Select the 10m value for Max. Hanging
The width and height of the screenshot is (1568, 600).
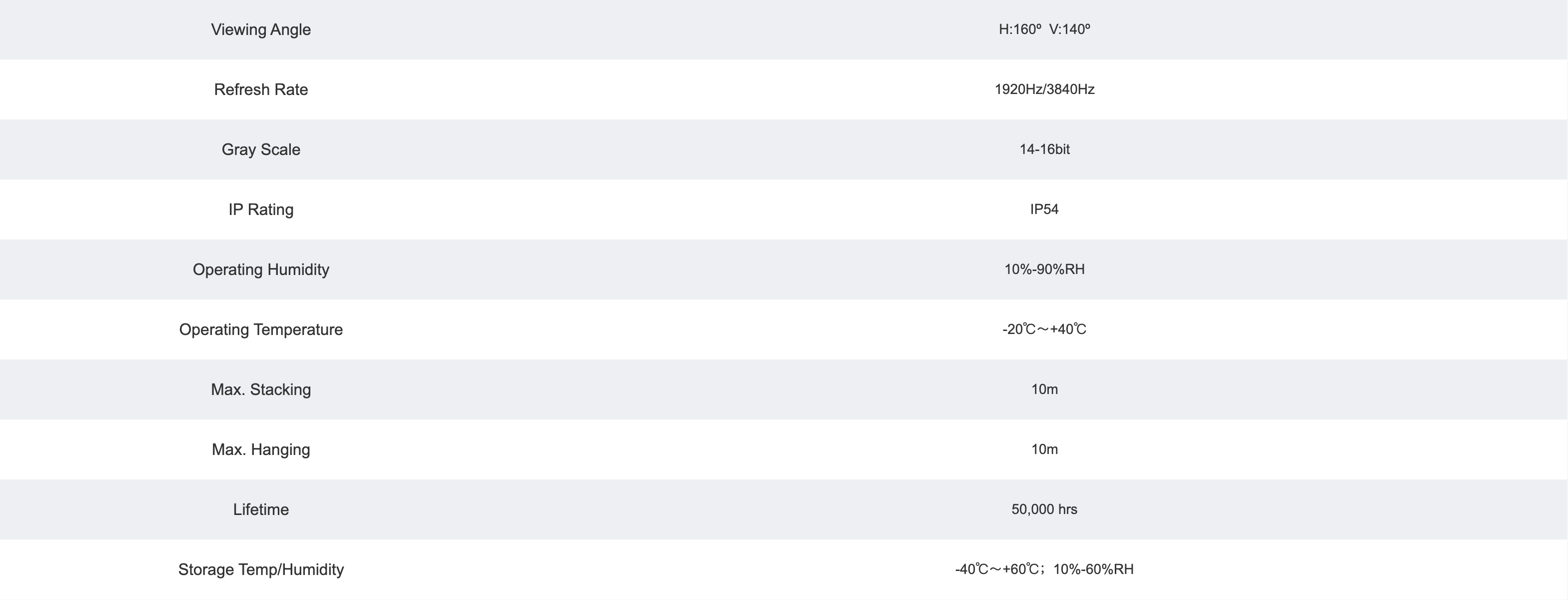click(1044, 449)
